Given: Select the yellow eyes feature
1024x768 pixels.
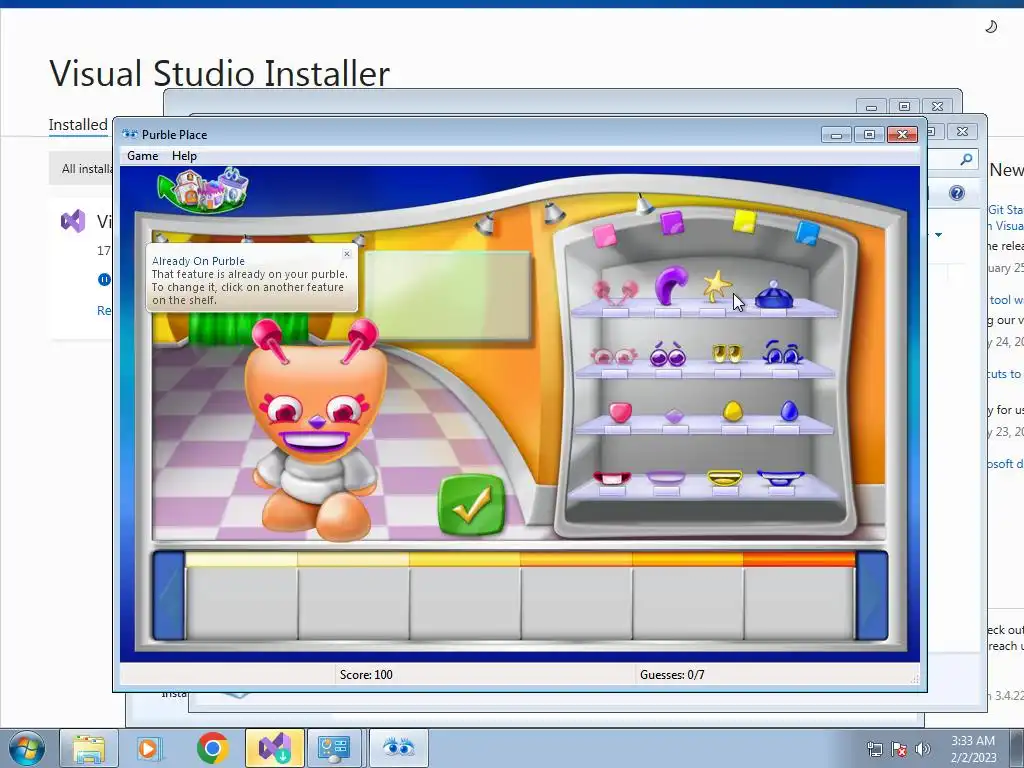Looking at the screenshot, I should point(727,353).
